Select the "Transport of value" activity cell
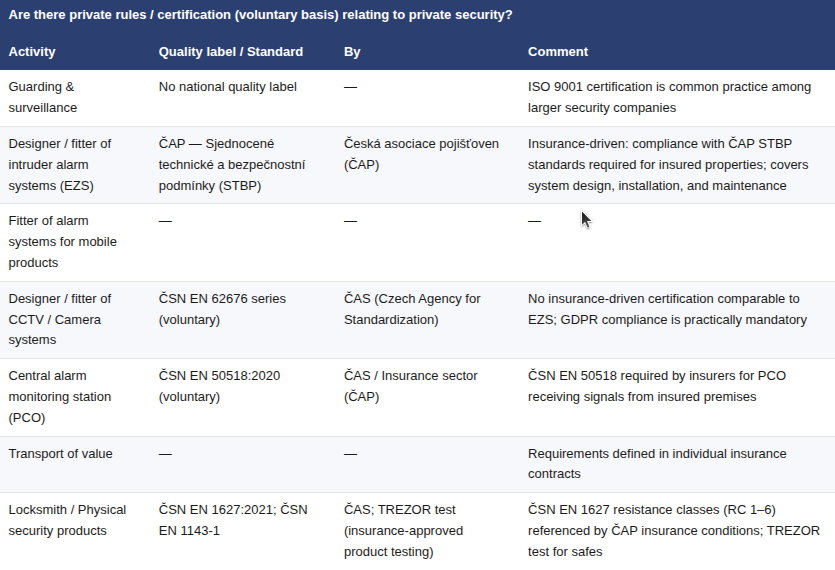Screen dimensions: 835x570 60,454
